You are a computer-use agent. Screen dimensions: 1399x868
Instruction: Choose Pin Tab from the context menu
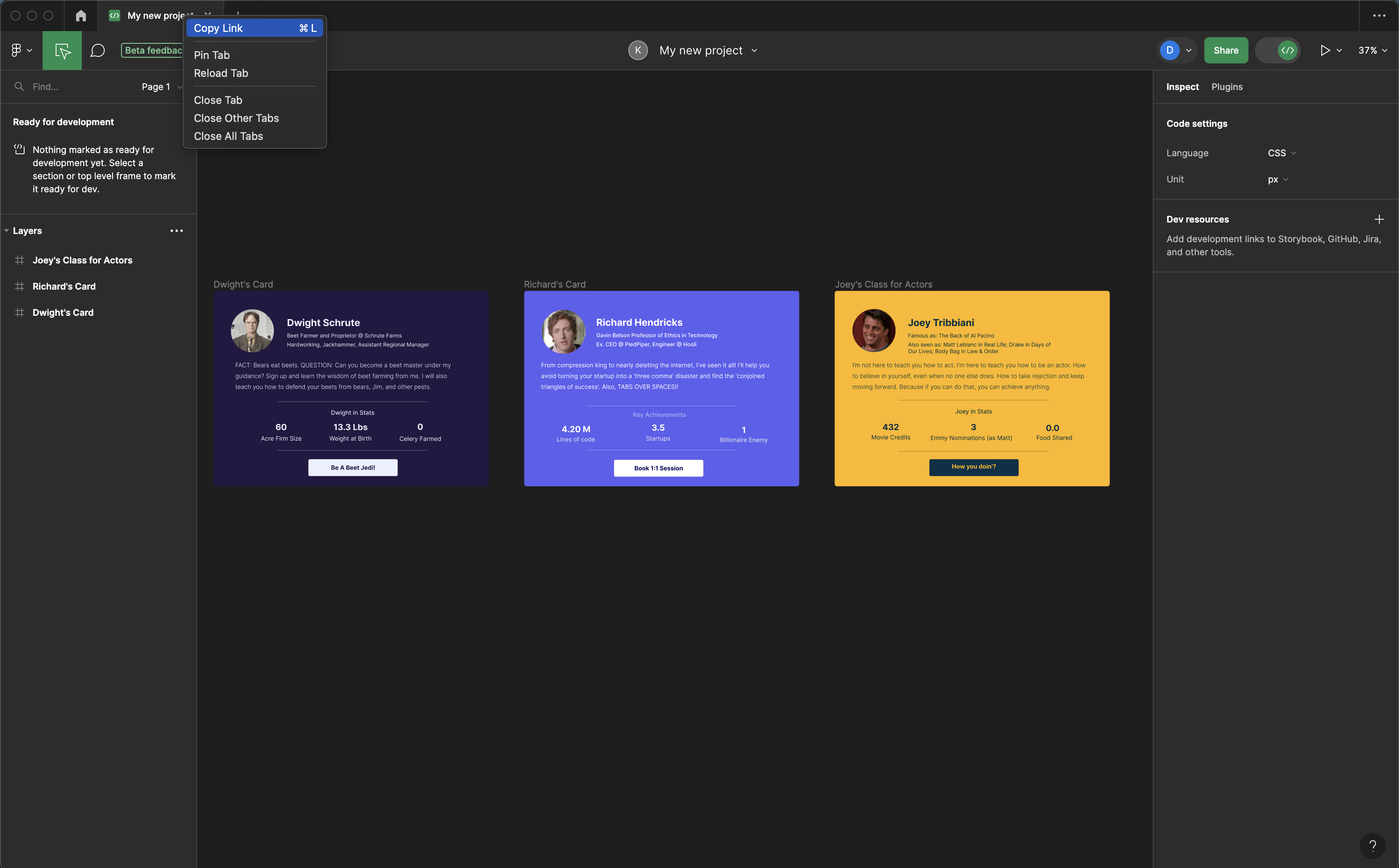click(x=254, y=55)
